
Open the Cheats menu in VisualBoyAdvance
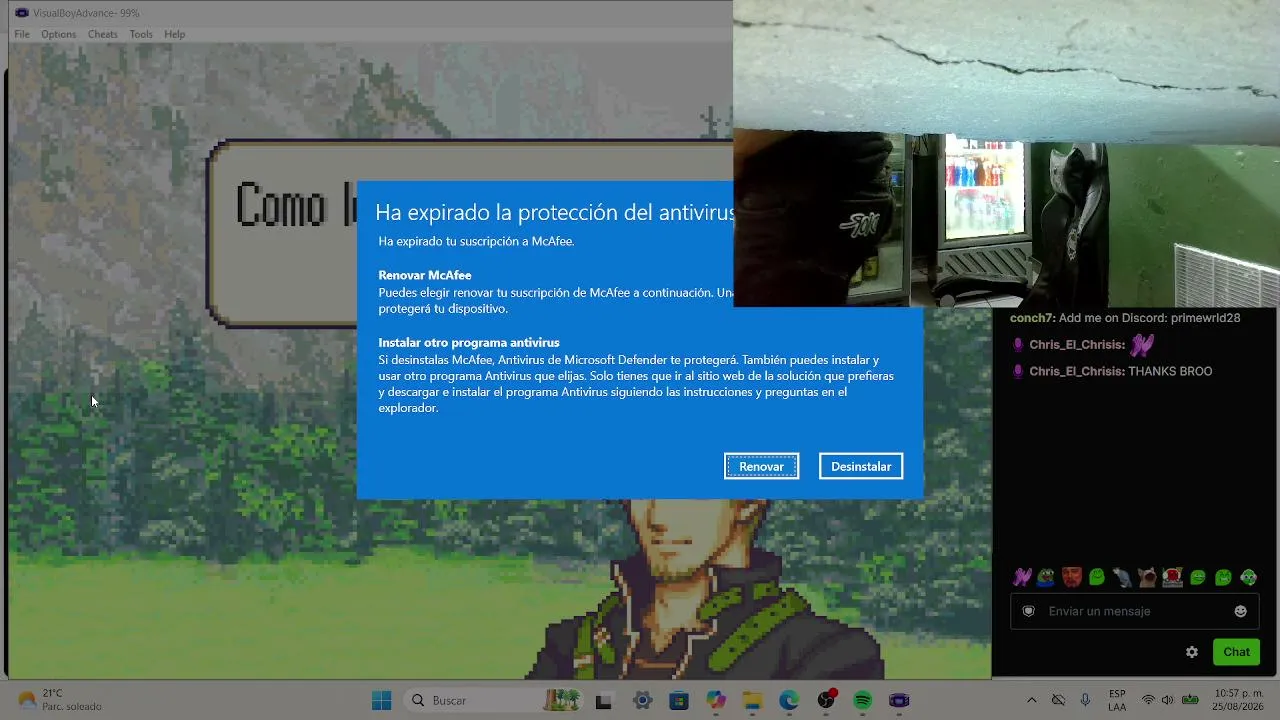[103, 34]
